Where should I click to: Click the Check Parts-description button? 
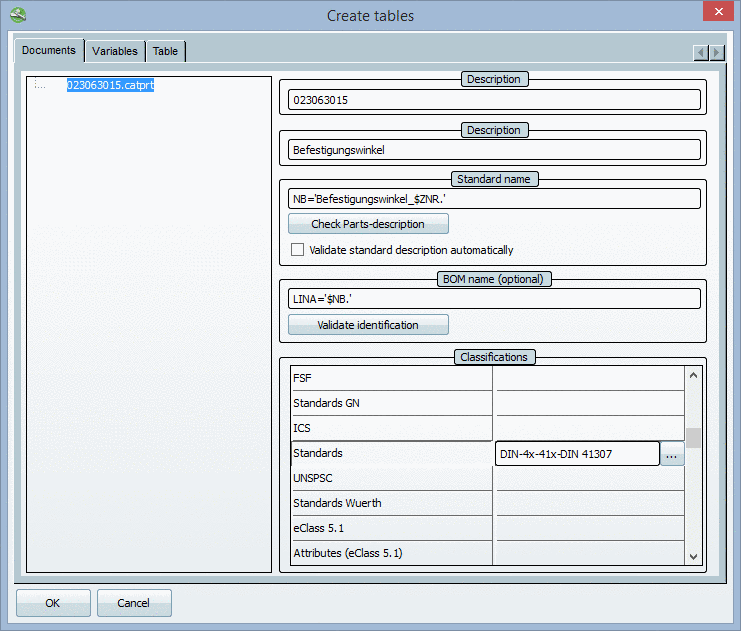pyautogui.click(x=368, y=224)
